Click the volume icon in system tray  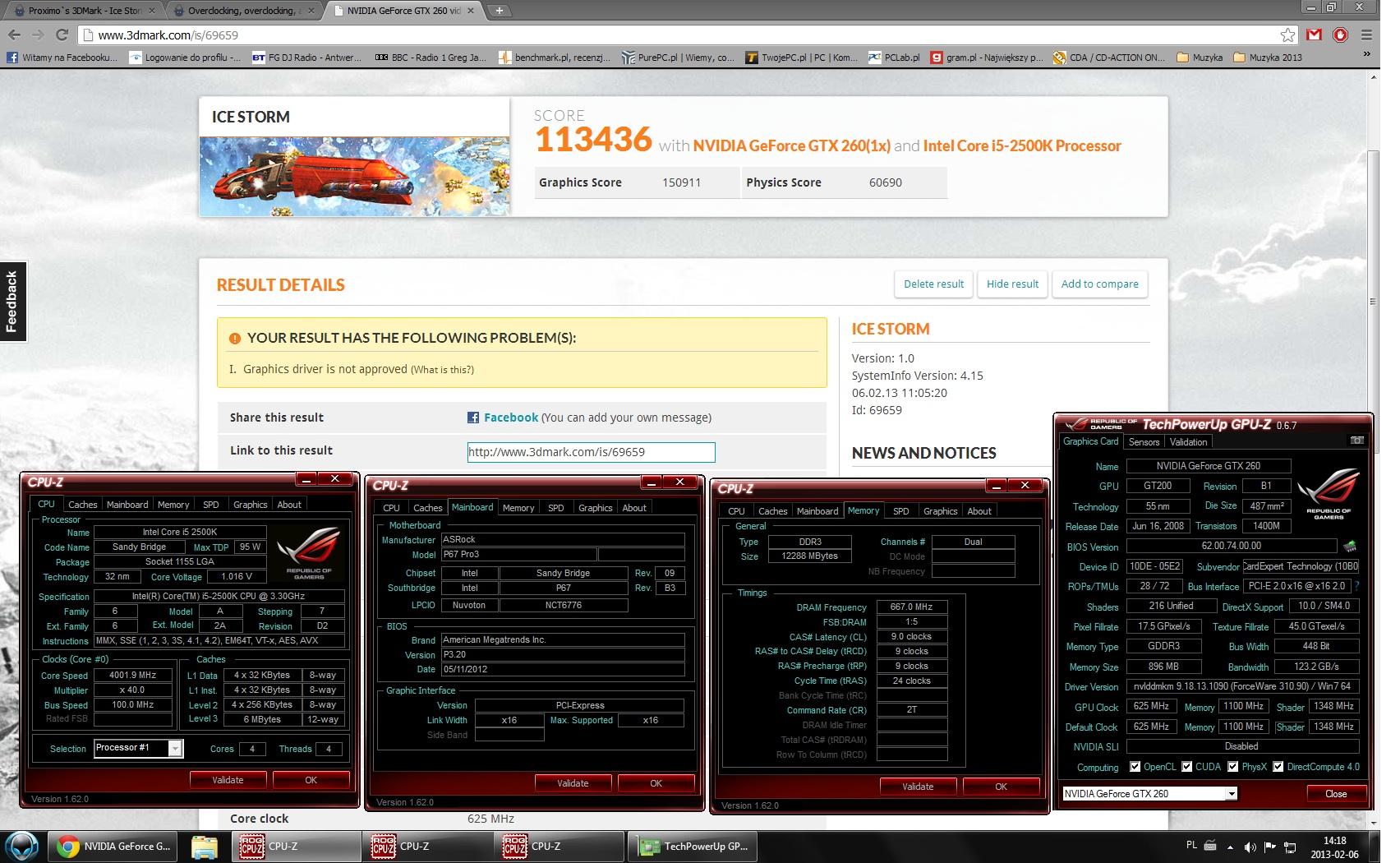pyautogui.click(x=1250, y=847)
